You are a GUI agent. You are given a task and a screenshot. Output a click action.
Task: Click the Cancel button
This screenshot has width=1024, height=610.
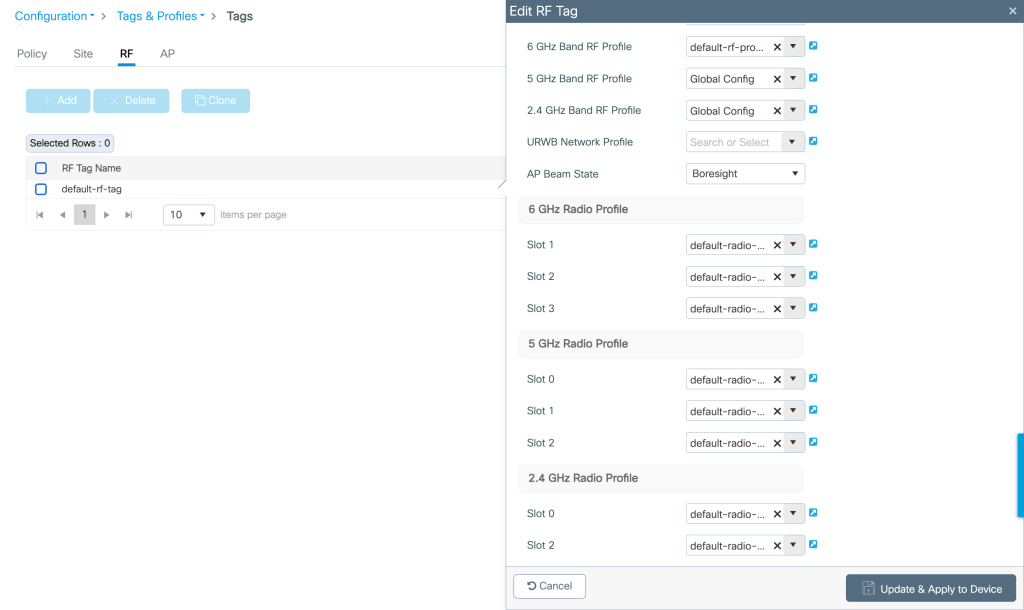(x=549, y=586)
